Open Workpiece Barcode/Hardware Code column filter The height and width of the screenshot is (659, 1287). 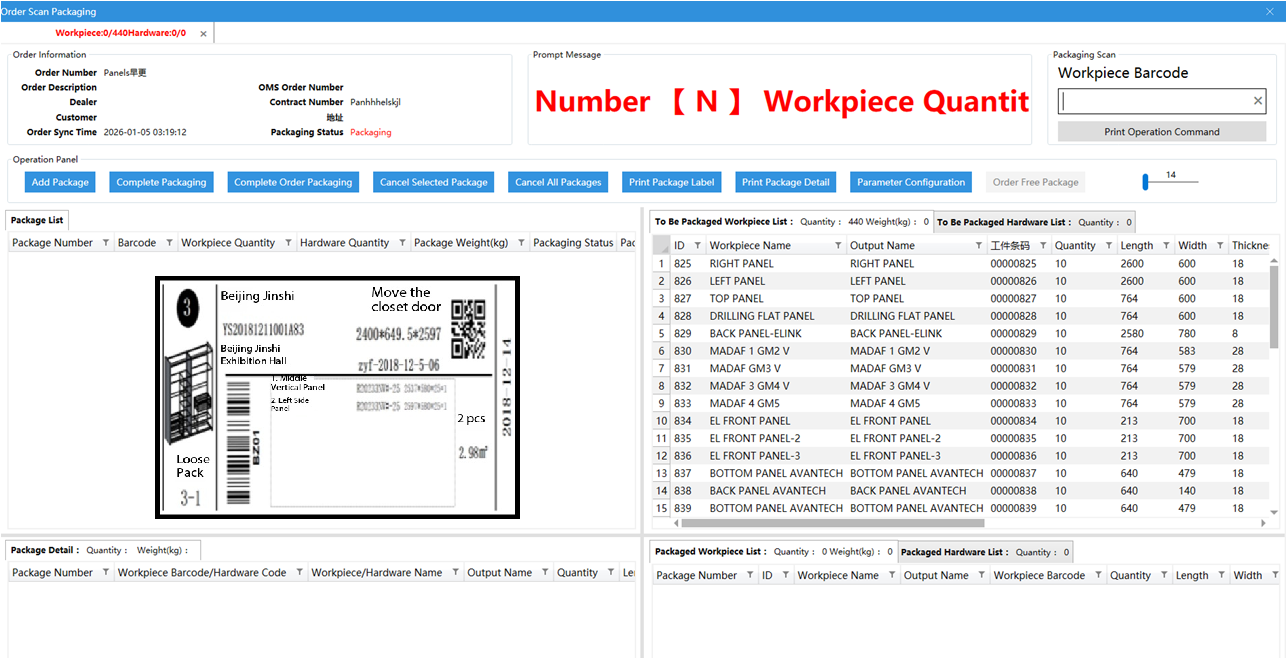[x=299, y=573]
